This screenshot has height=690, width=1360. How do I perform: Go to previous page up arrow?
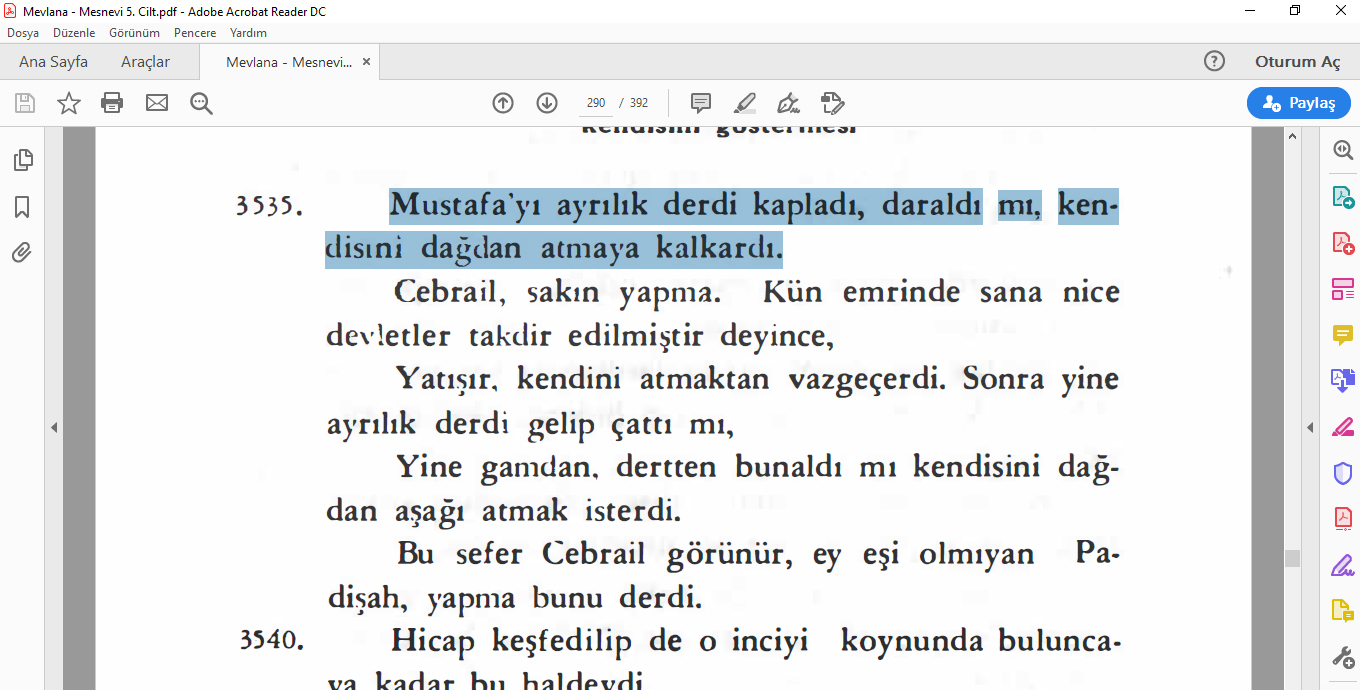pos(503,103)
